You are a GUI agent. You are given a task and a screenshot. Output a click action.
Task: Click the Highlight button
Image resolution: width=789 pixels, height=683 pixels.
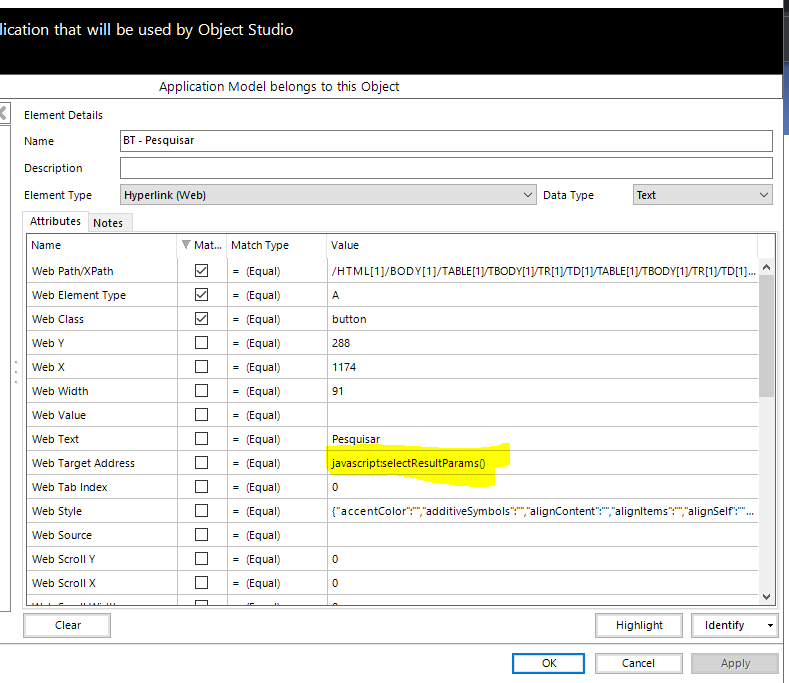639,626
